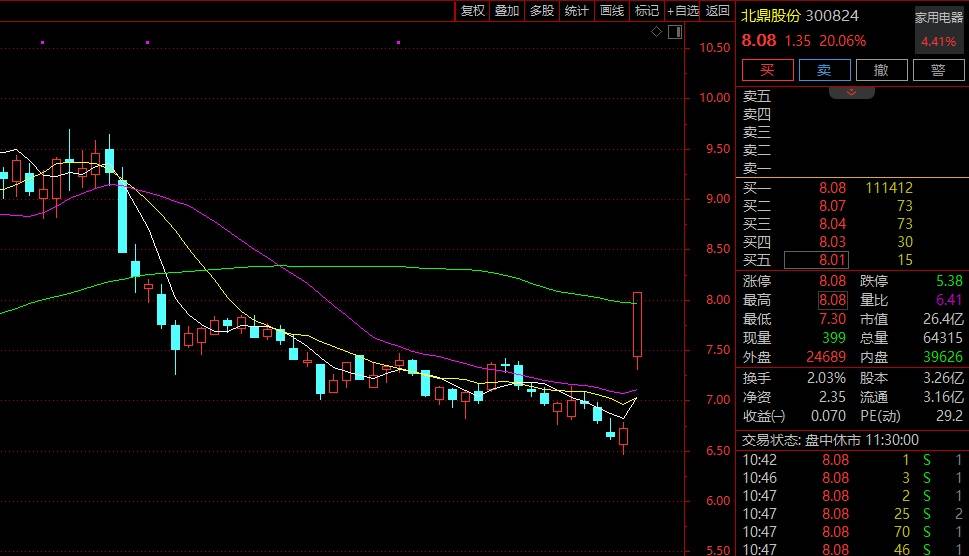969x556 pixels.
Task: Toggle the side panel layout icon
Action: point(674,32)
